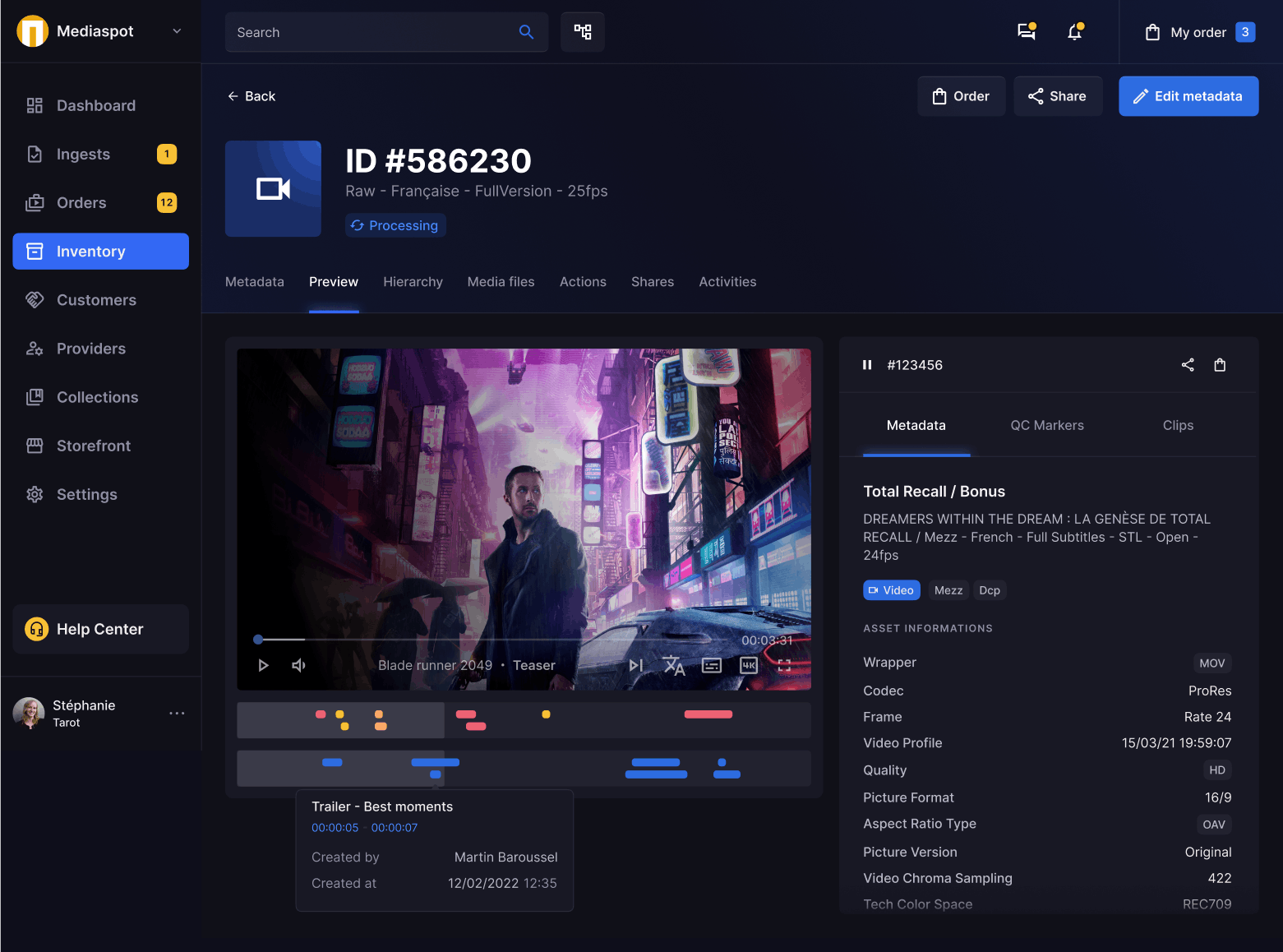Open Stéphanie Tarot user options menu
This screenshot has width=1283, height=952.
[x=177, y=713]
